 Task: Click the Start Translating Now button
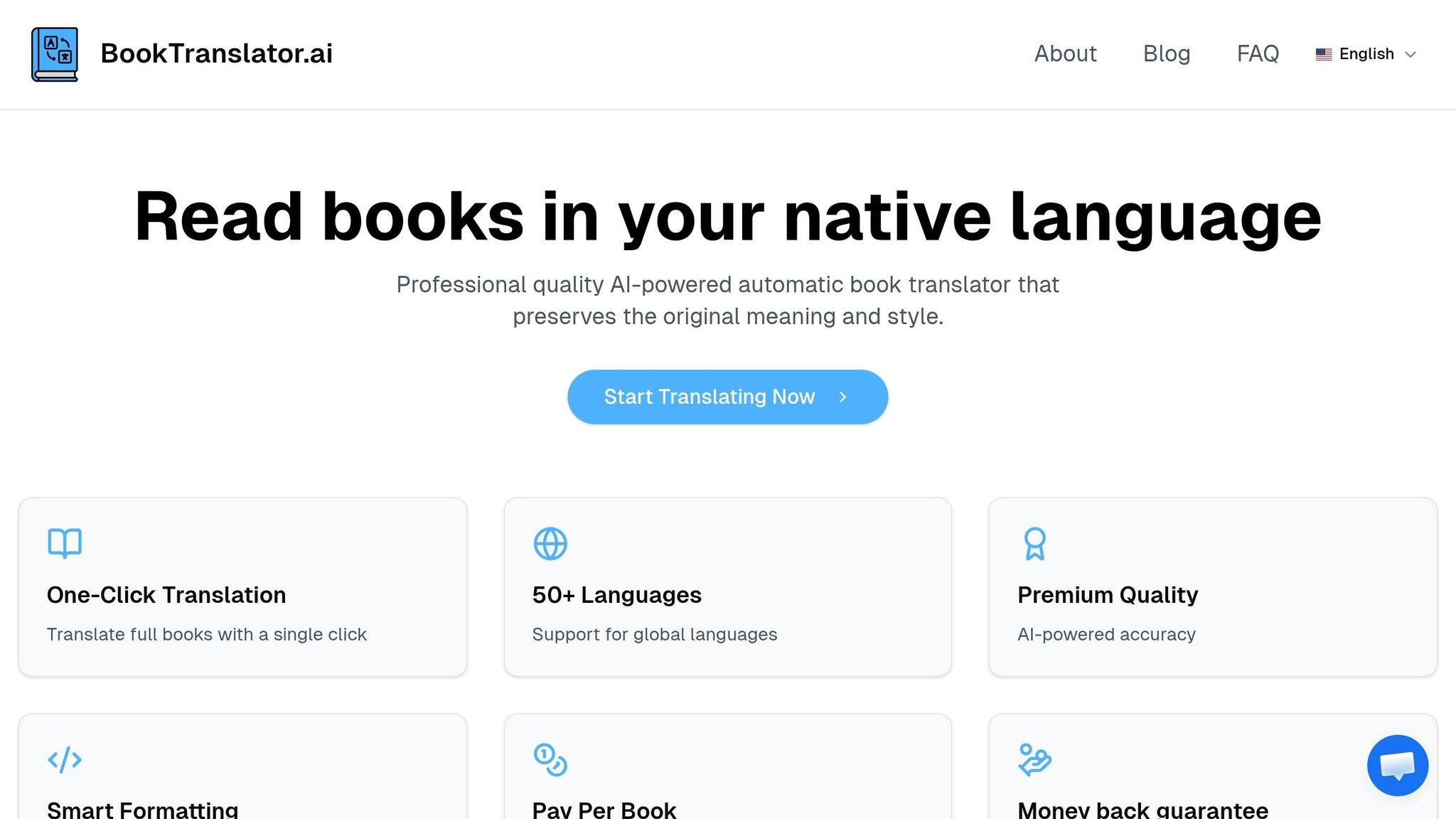pos(727,397)
